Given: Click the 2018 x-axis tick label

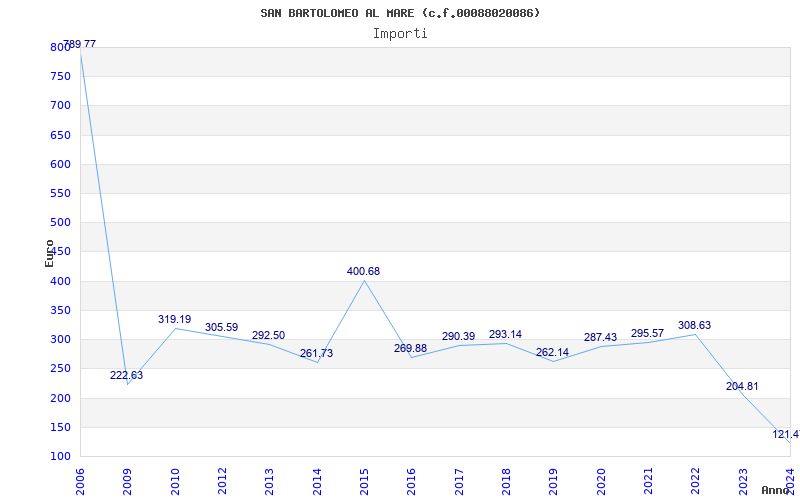Looking at the screenshot, I should (x=506, y=481).
